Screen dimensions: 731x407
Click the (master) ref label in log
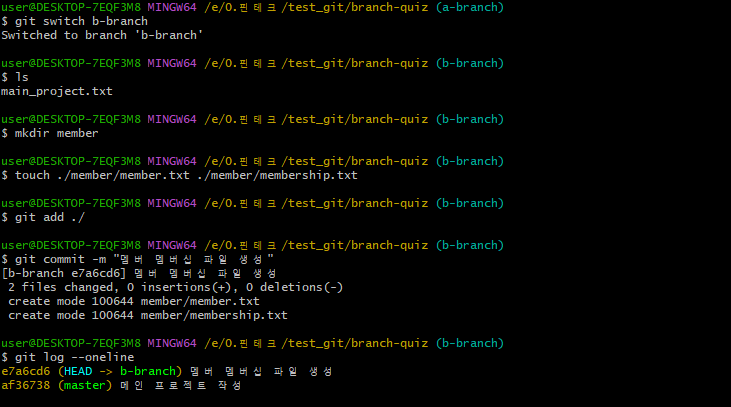coord(85,386)
